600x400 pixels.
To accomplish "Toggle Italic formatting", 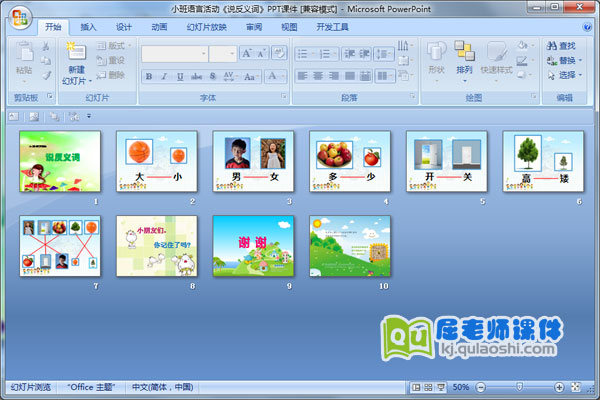I will point(164,76).
